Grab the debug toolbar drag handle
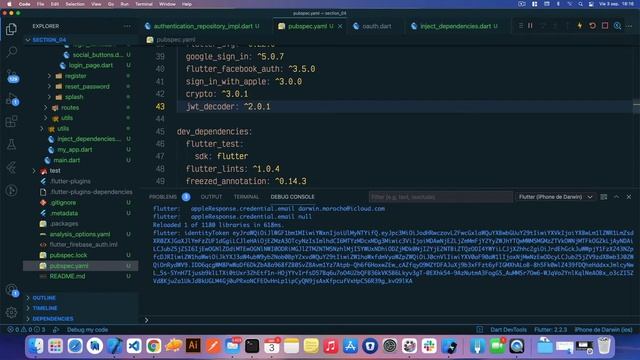640x360 pixels. click(520, 26)
